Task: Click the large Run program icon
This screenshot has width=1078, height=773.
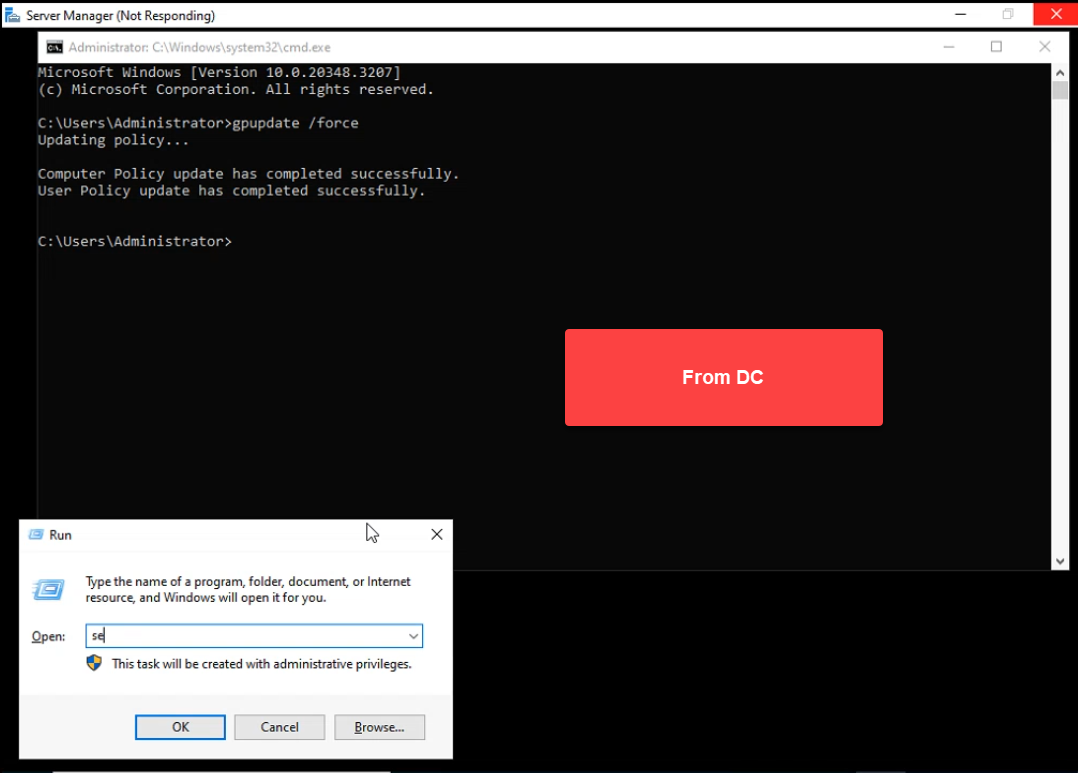Action: pos(48,589)
